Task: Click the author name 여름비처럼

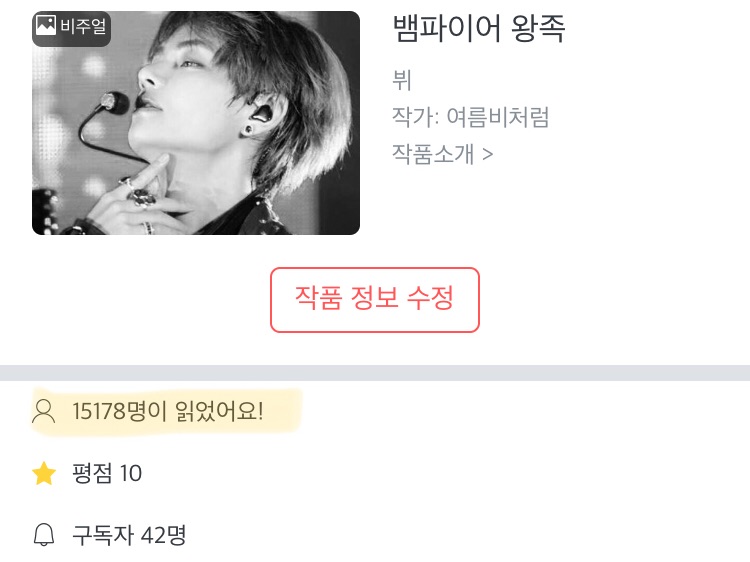Action: click(497, 117)
